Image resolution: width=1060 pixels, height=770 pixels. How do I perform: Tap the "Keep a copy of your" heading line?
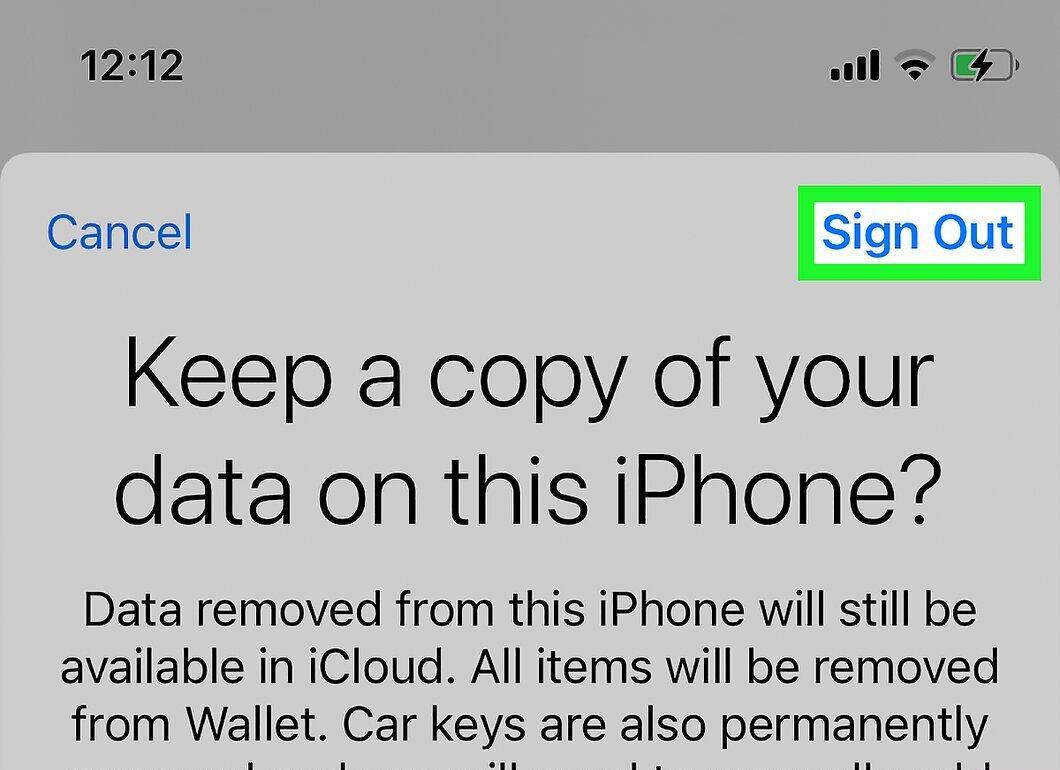click(530, 377)
